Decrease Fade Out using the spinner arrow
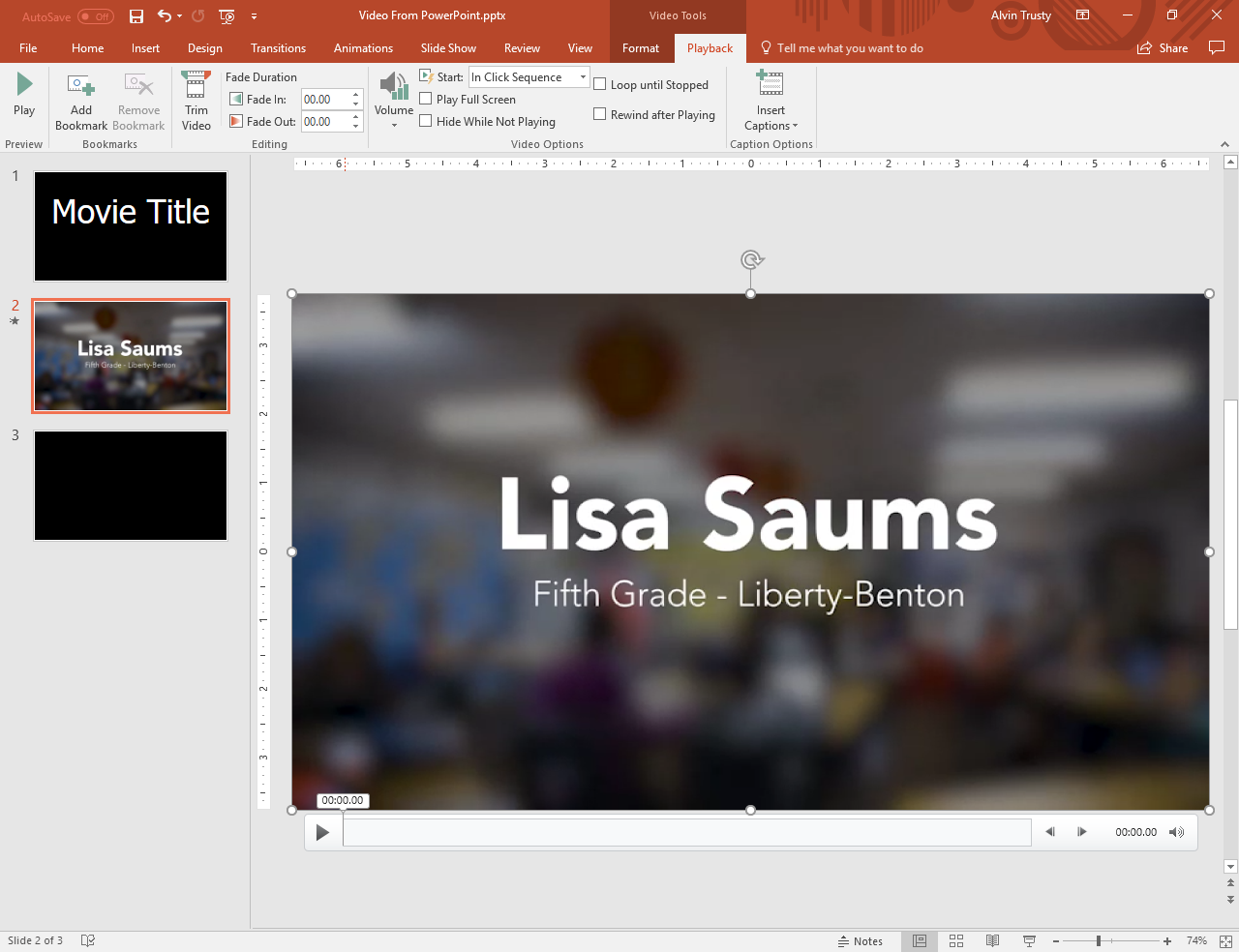Viewport: 1239px width, 952px height. pos(356,127)
